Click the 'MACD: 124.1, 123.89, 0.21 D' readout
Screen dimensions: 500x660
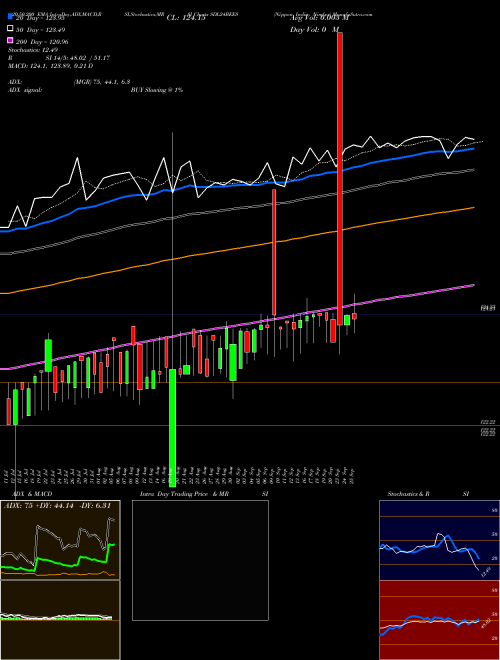pos(51,66)
